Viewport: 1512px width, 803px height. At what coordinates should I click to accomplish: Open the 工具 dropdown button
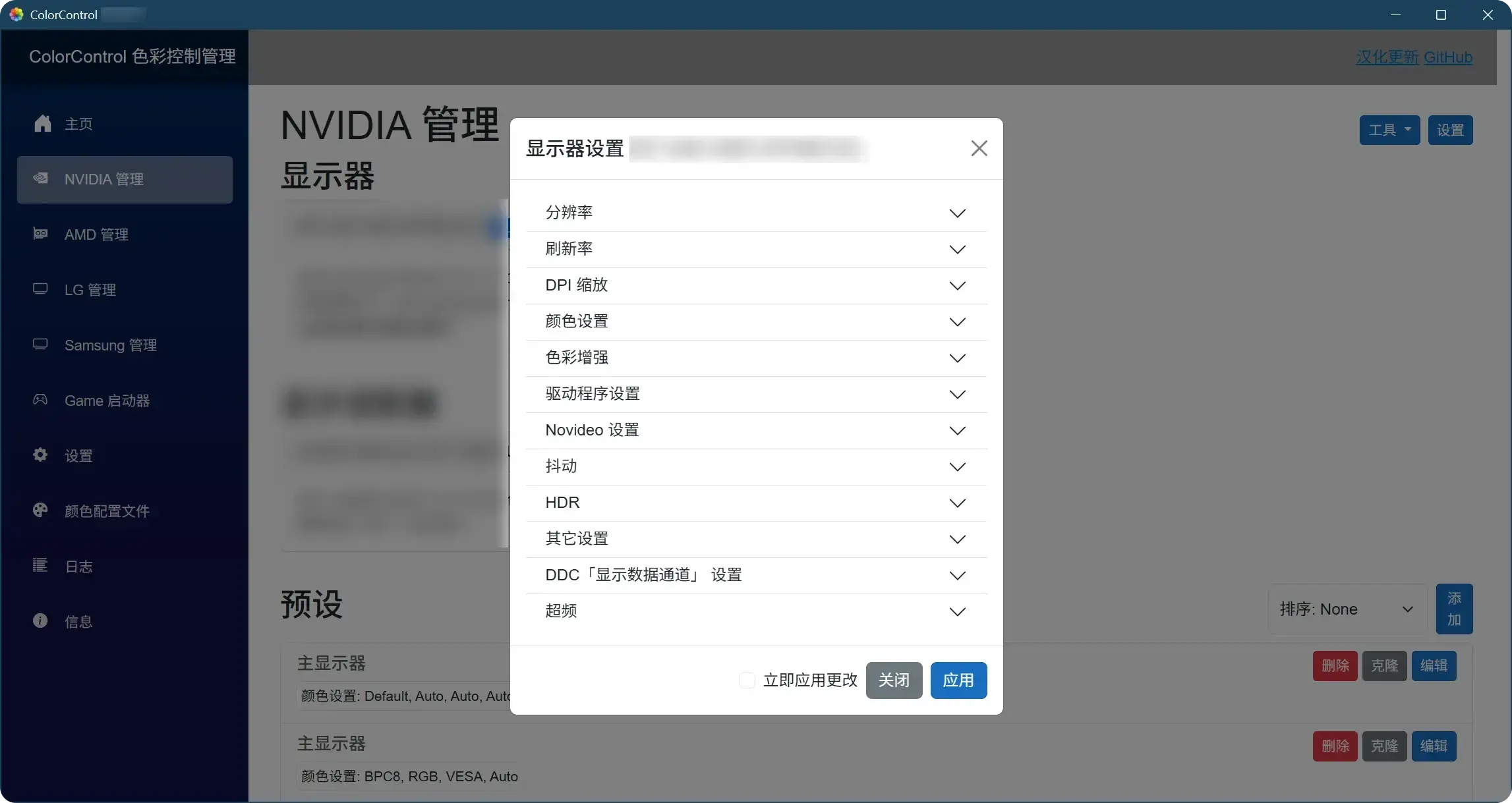coord(1389,130)
